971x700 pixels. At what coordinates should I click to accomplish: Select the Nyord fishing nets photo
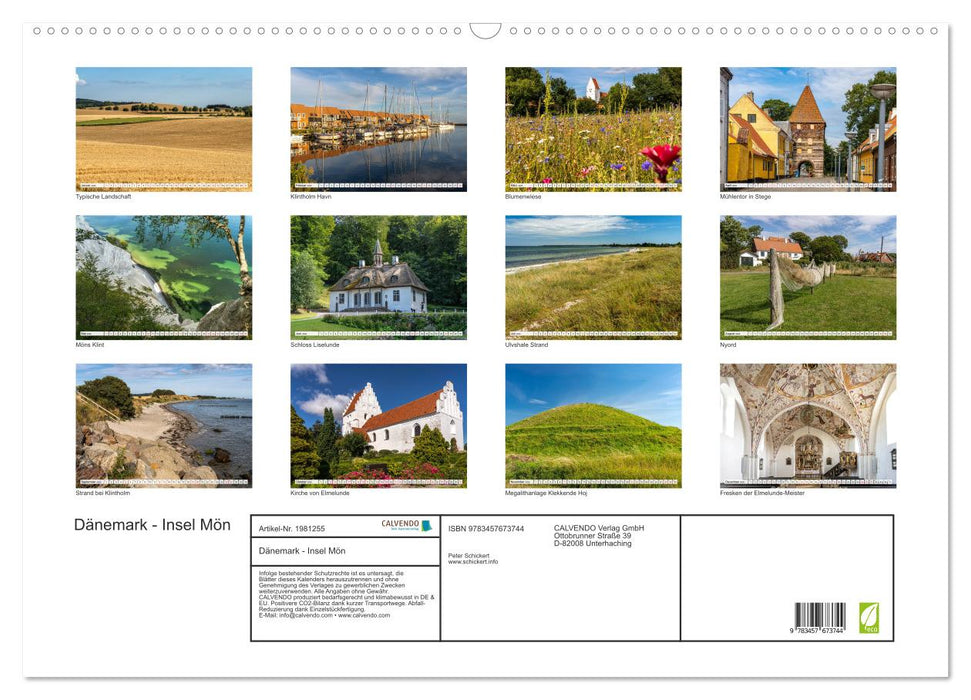(808, 277)
